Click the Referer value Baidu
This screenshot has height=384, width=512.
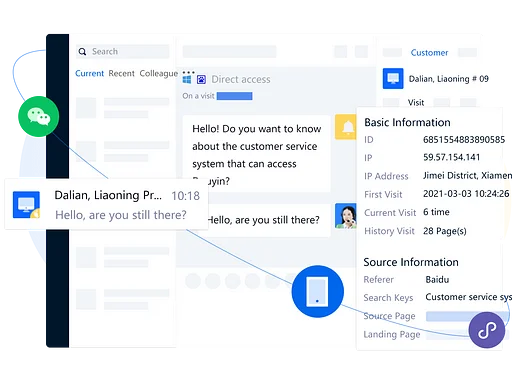pyautogui.click(x=437, y=280)
